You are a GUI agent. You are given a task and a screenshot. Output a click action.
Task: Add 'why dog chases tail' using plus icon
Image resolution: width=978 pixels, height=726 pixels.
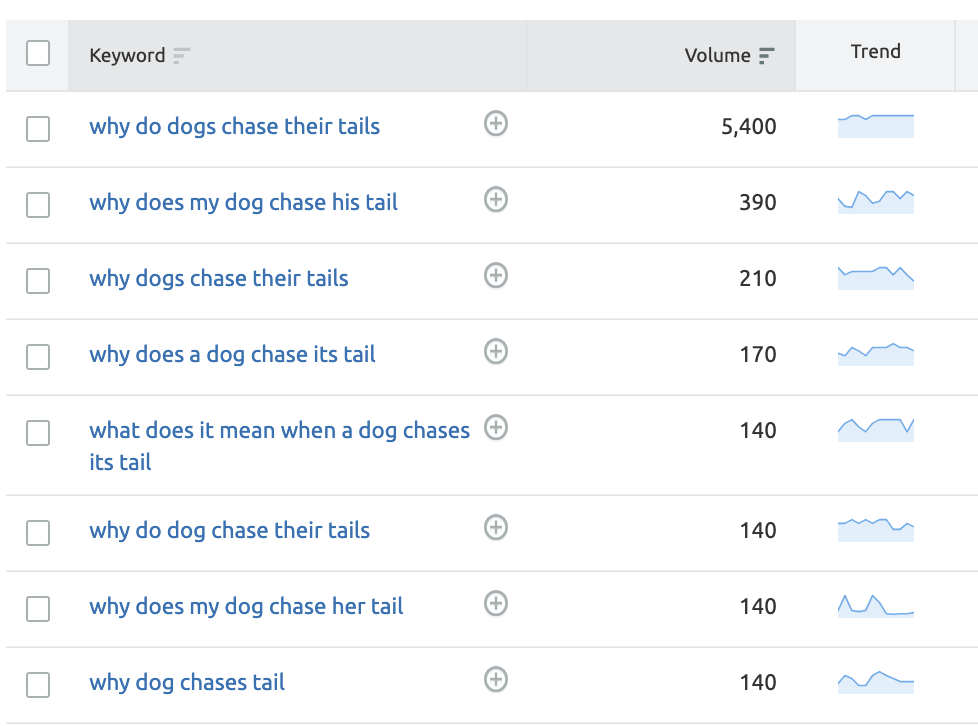click(496, 680)
